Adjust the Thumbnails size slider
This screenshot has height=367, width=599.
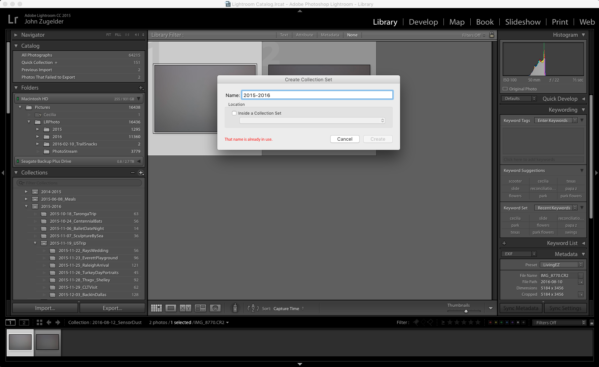pos(466,311)
